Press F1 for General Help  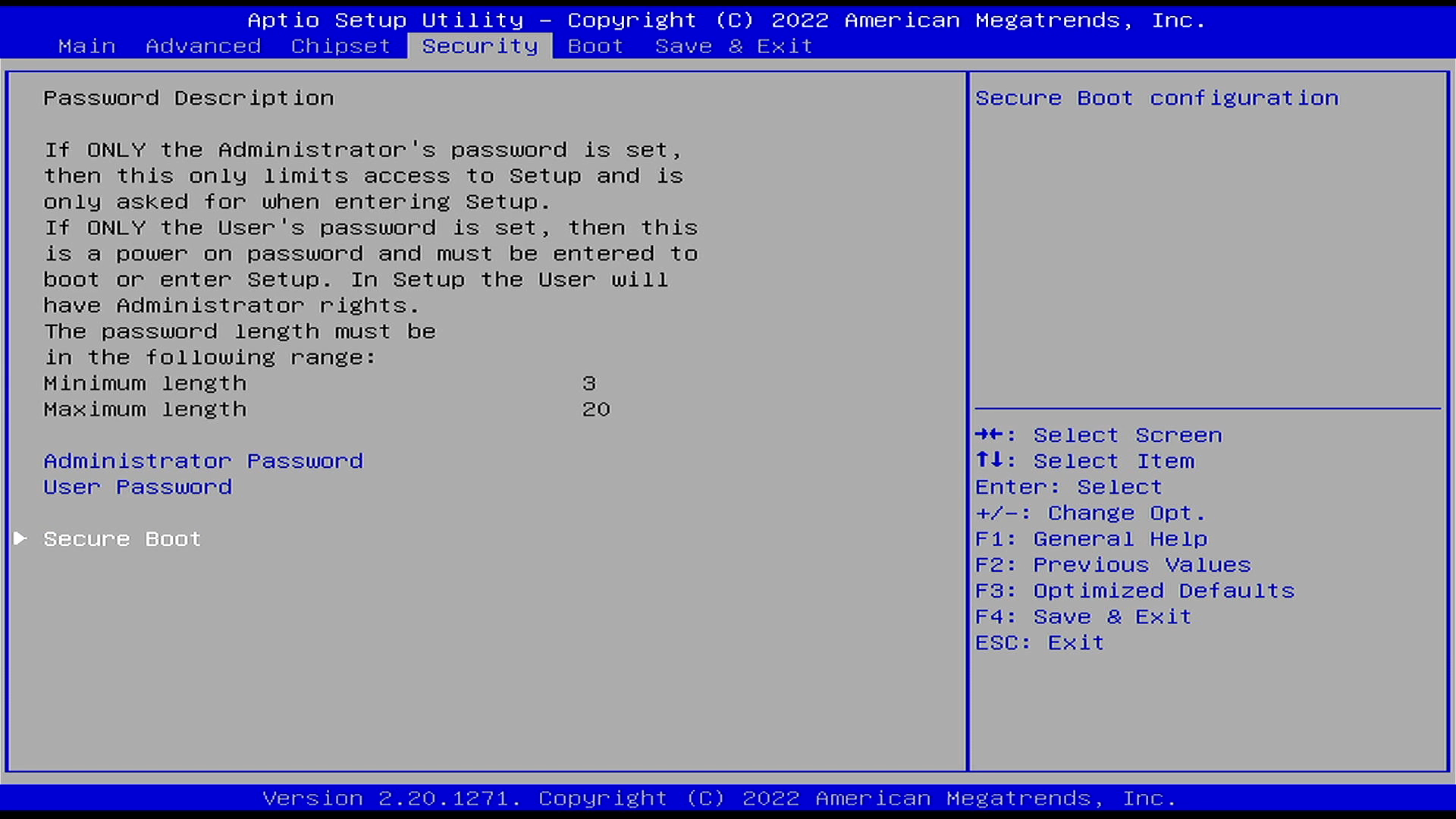[x=1091, y=538]
